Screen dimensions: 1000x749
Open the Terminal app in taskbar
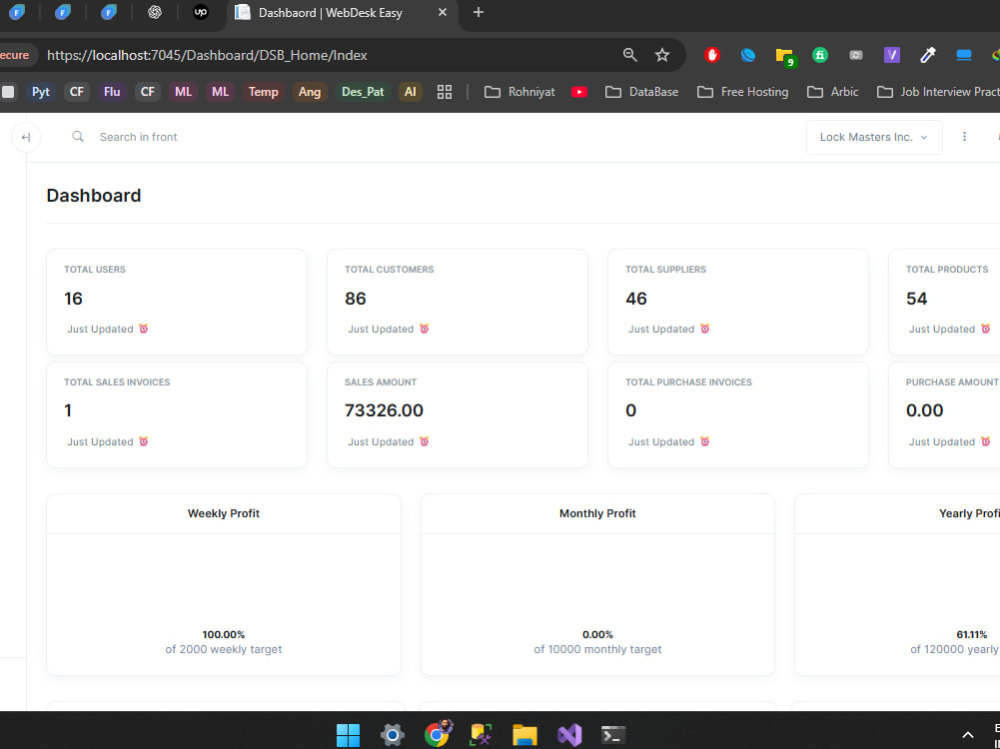pos(614,734)
